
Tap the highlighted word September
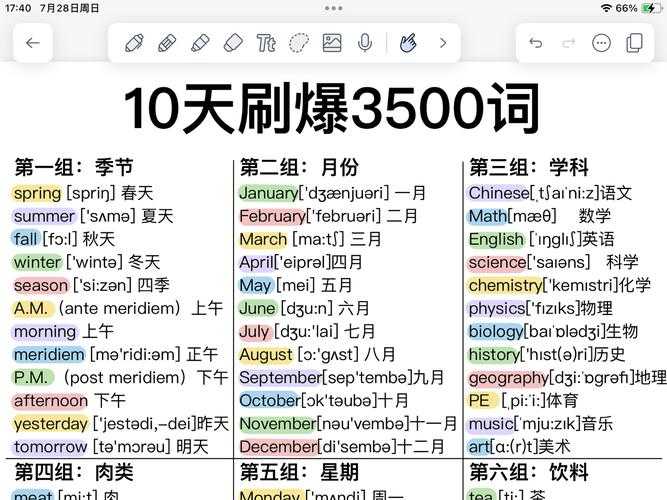[x=280, y=378]
